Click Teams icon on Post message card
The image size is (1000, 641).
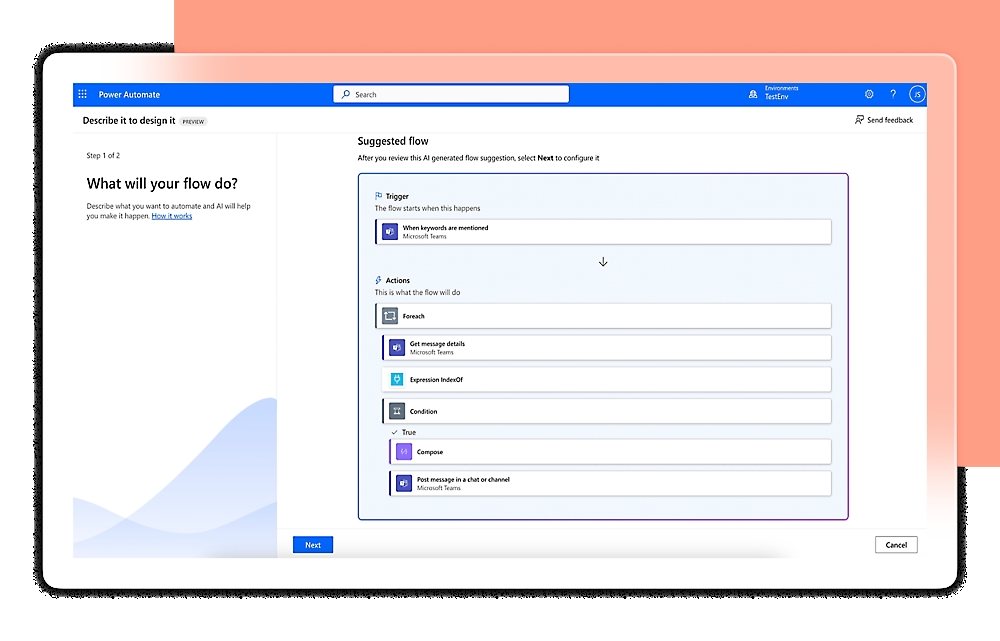click(404, 483)
